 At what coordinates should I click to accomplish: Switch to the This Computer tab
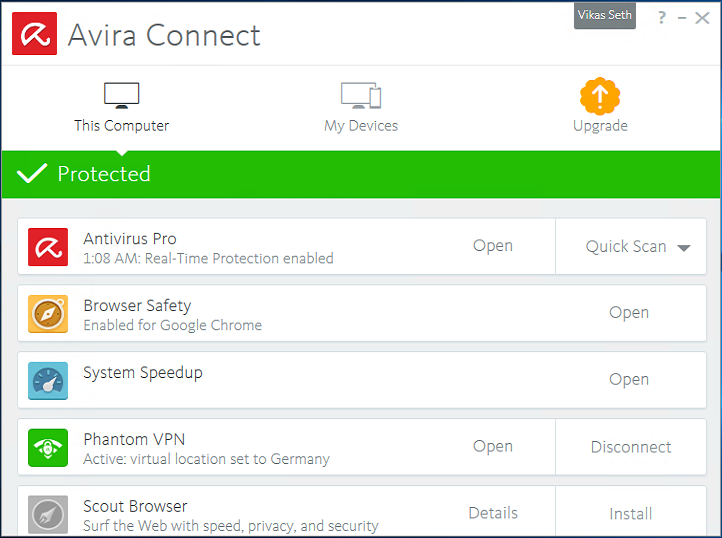coord(121,108)
